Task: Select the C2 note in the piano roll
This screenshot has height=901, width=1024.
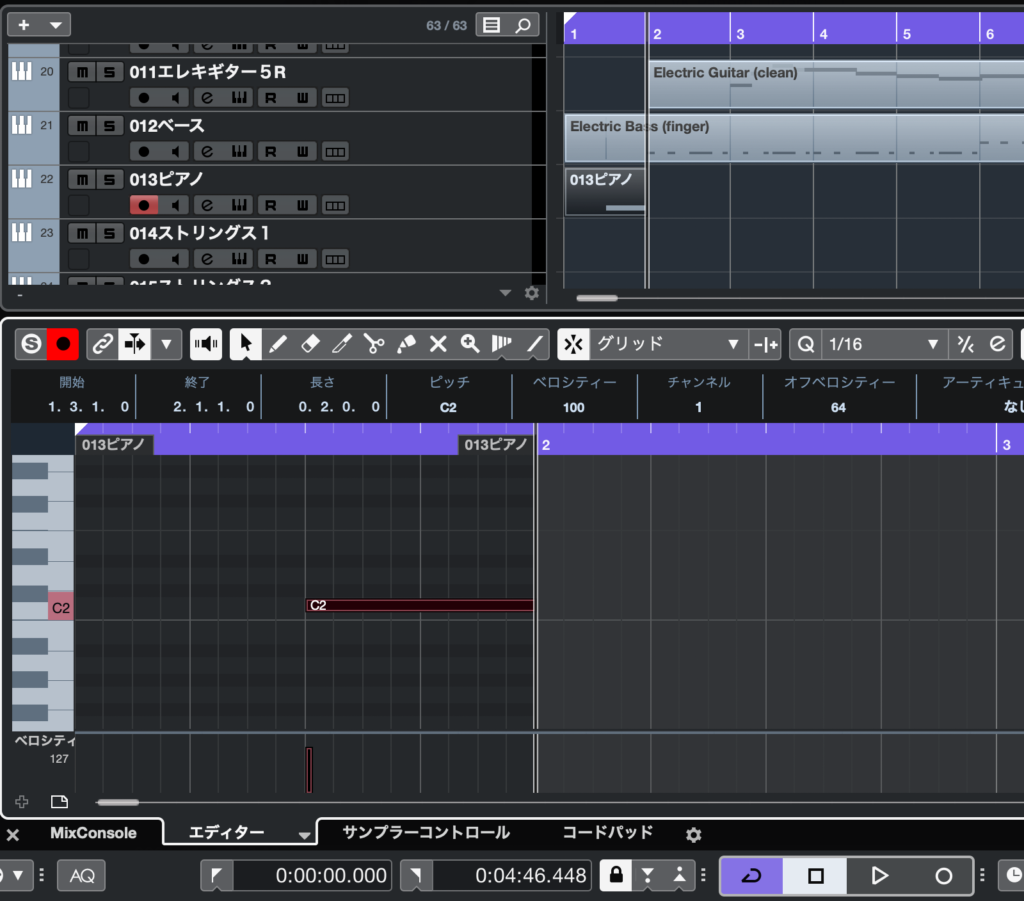Action: coord(420,605)
